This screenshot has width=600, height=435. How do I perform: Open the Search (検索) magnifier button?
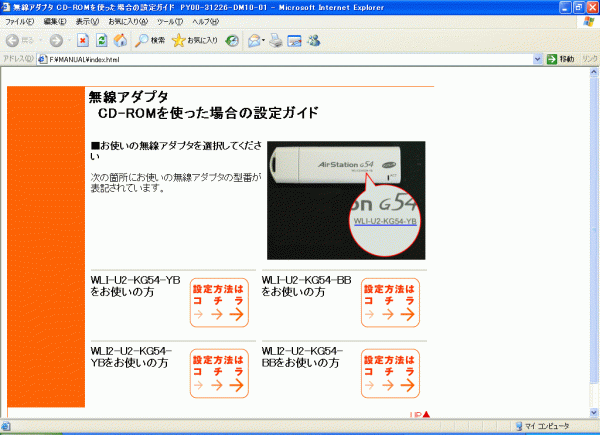point(150,40)
